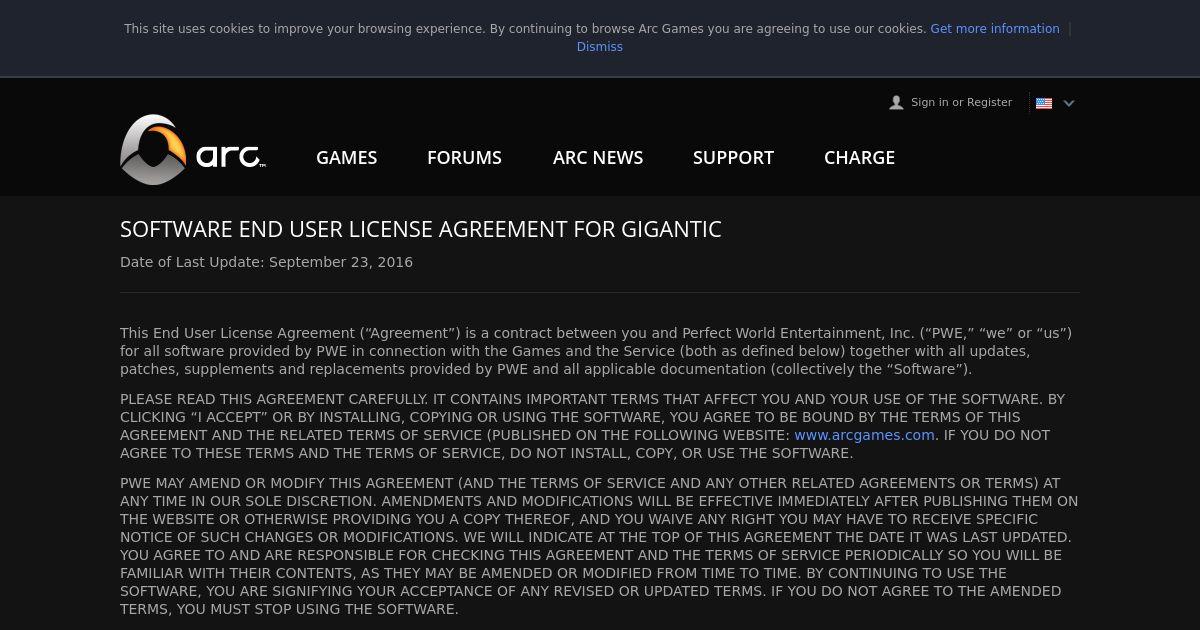Expand the language dropdown chevron
The width and height of the screenshot is (1200, 630).
pyautogui.click(x=1068, y=103)
